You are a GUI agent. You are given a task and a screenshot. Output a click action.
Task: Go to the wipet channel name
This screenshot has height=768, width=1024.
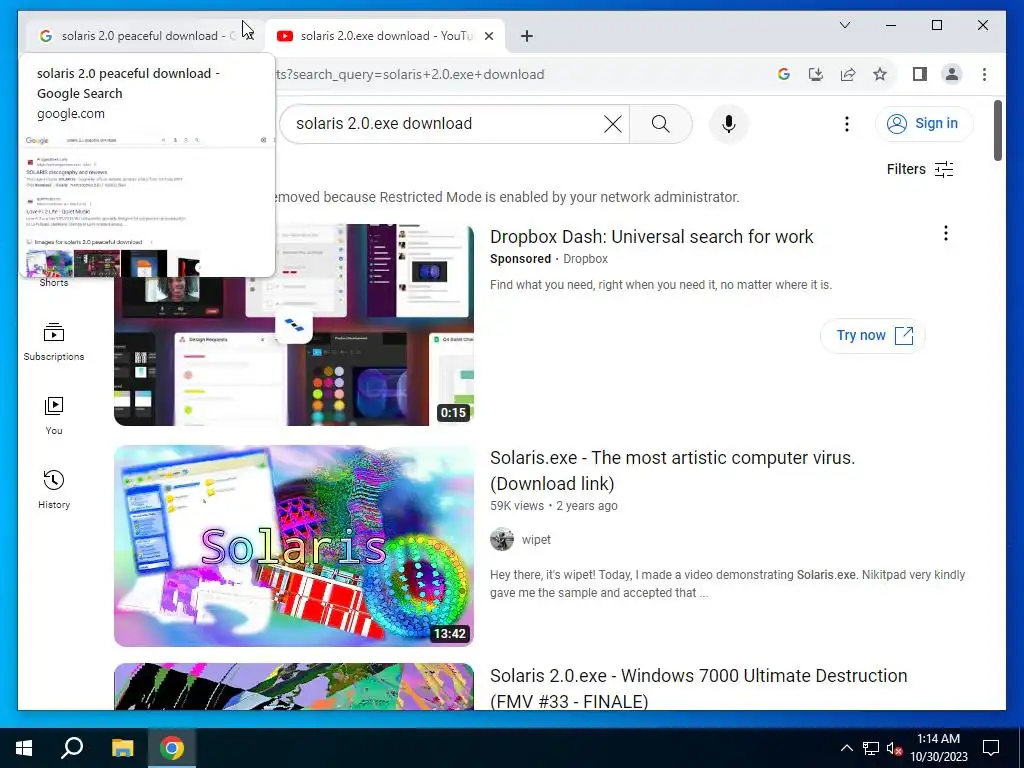pyautogui.click(x=536, y=539)
